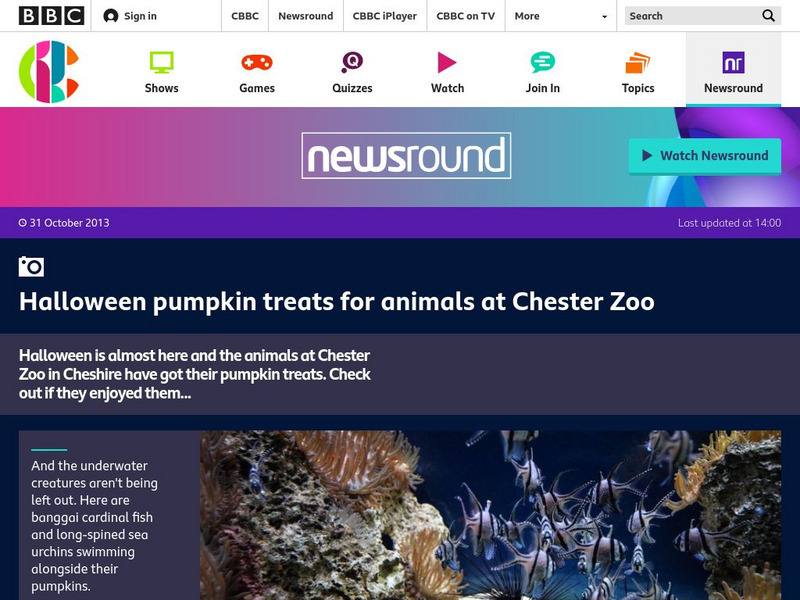This screenshot has width=800, height=600.
Task: Open Games via the gamepad icon
Action: (x=256, y=62)
